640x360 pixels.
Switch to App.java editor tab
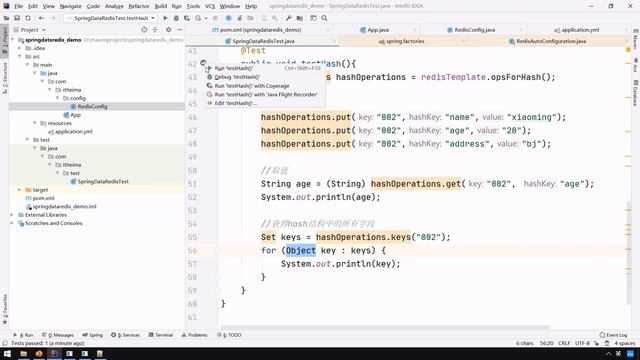coord(376,30)
